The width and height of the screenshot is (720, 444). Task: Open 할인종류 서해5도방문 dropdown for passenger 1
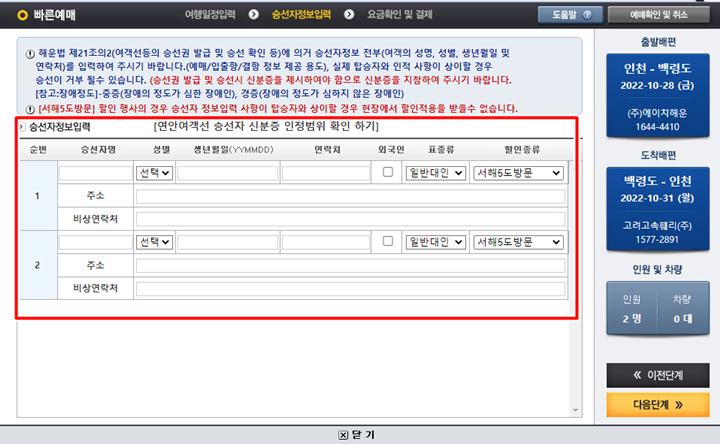pos(518,173)
